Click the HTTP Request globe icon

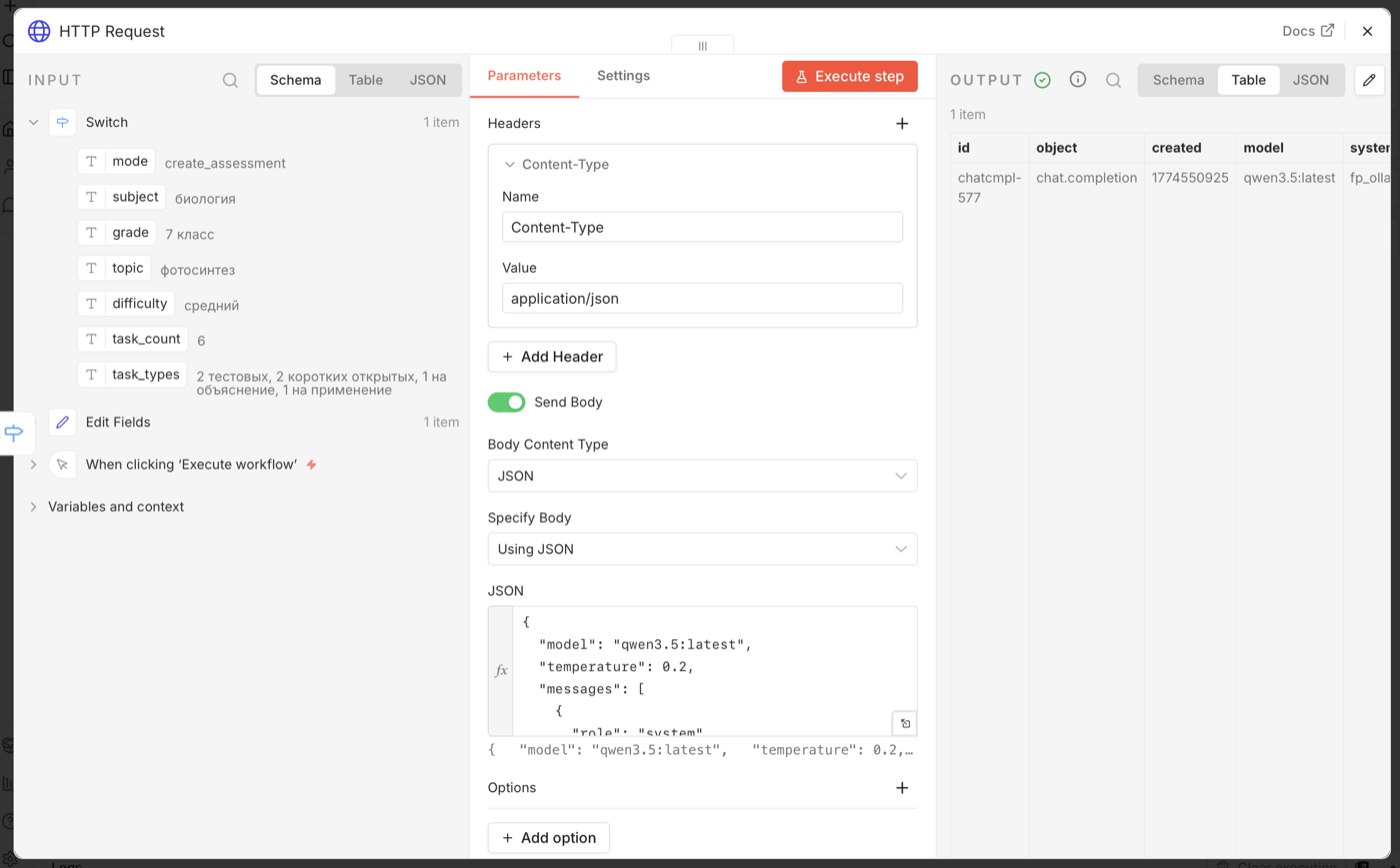[x=39, y=31]
